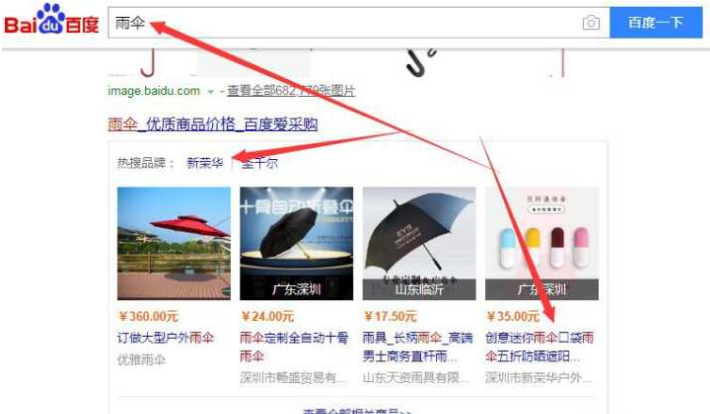Viewport: 710px width, 414px height.
Task: Open 查看全部 images link
Action: [291, 91]
